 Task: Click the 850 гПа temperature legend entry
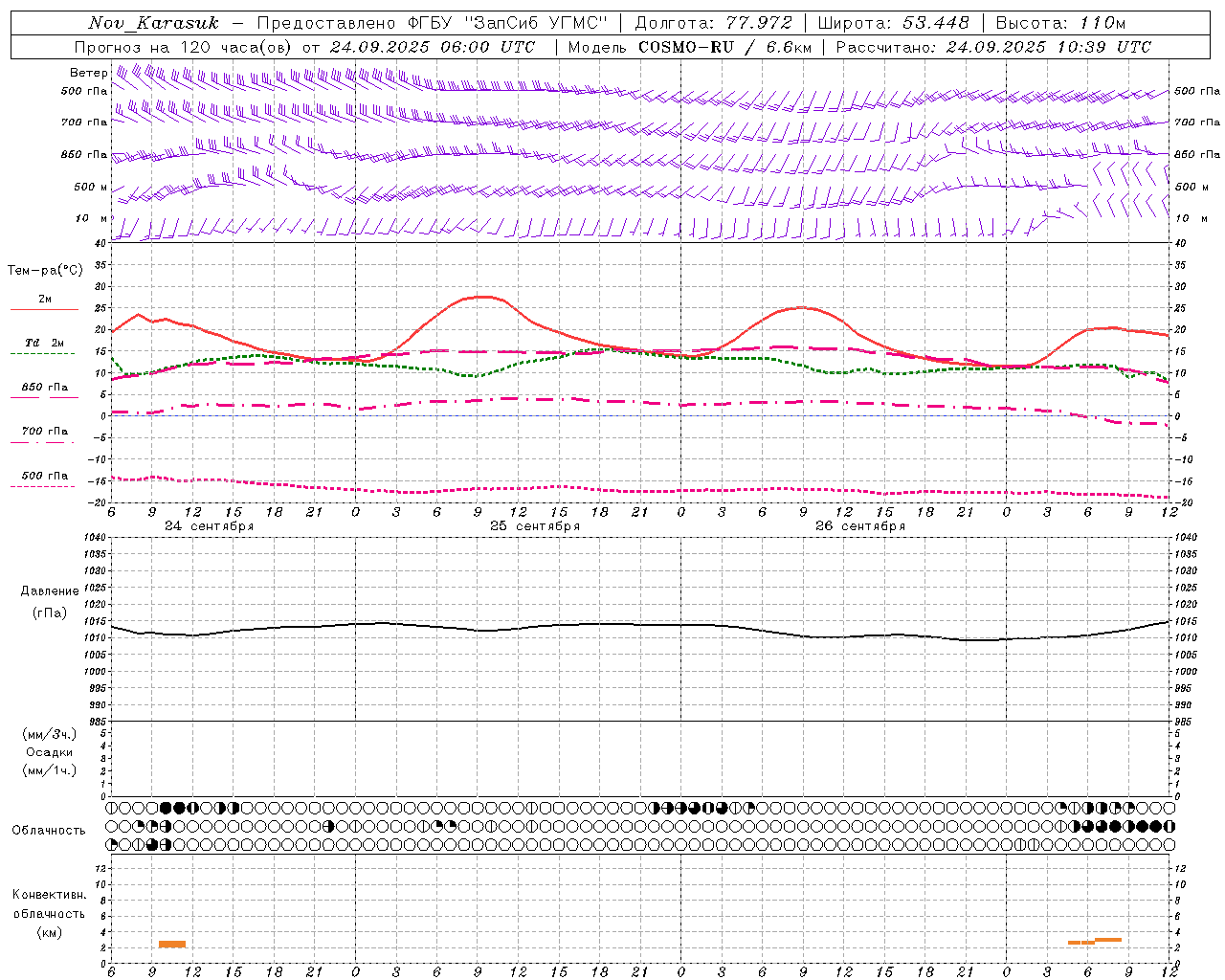[45, 388]
